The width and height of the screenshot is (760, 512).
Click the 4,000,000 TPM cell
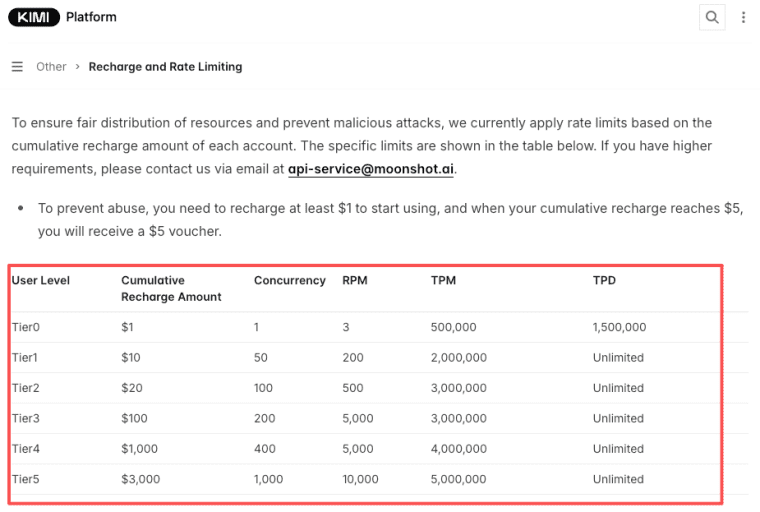[x=459, y=449]
